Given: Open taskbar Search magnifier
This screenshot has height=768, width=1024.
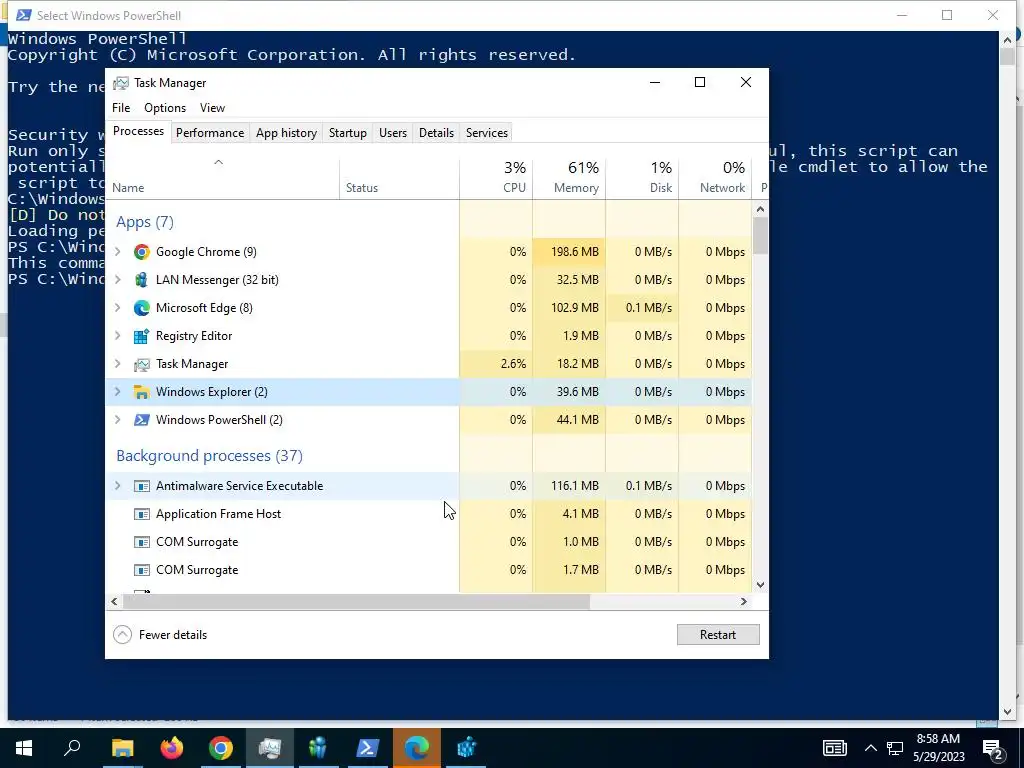Looking at the screenshot, I should (x=72, y=748).
